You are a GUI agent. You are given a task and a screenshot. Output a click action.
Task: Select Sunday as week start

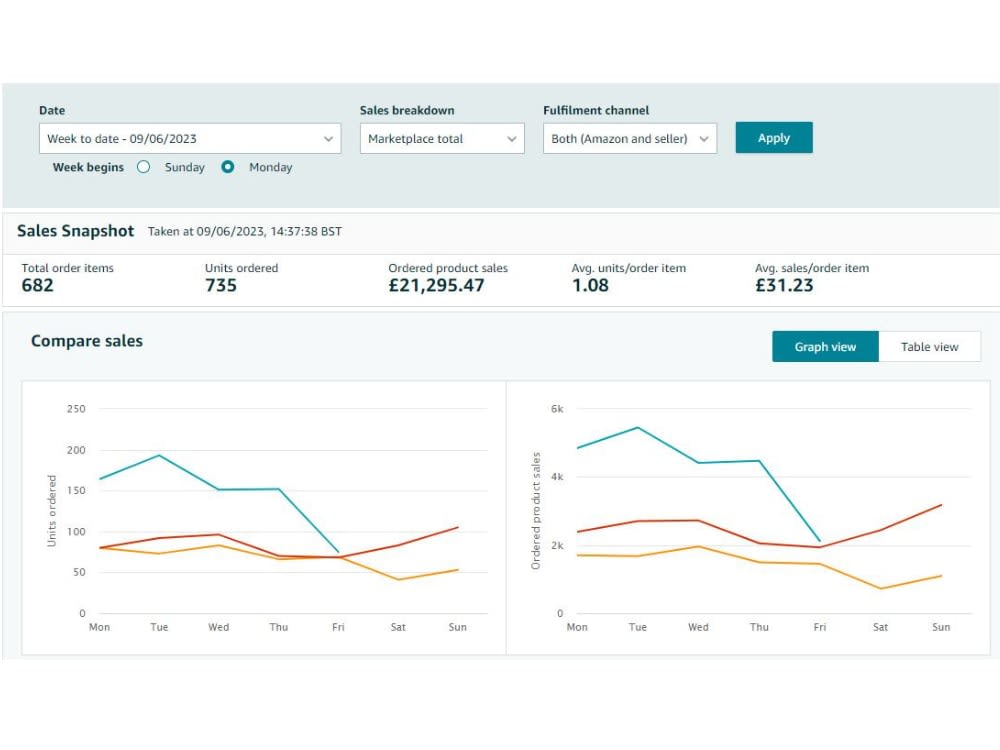[143, 167]
